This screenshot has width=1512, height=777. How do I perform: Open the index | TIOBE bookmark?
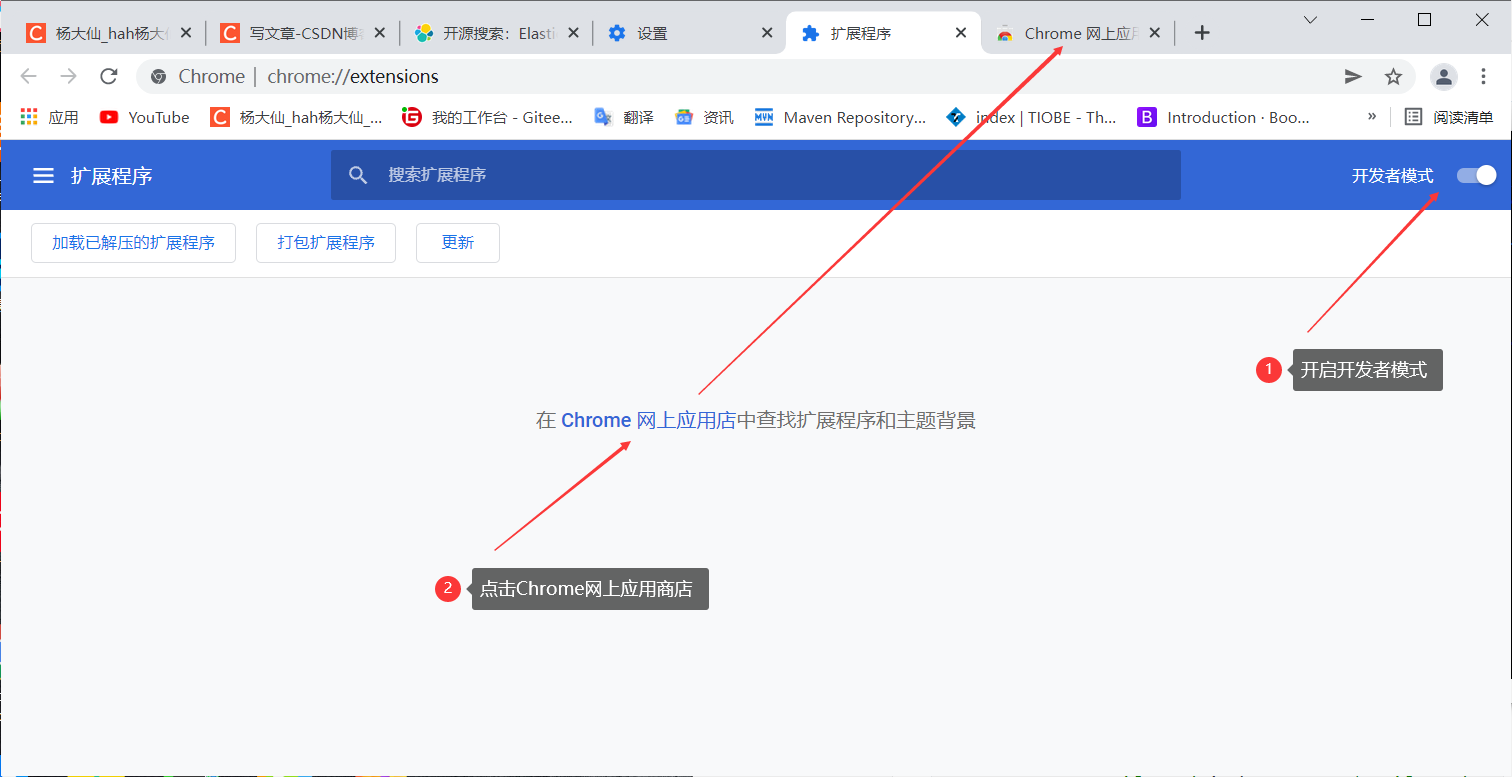point(1032,117)
